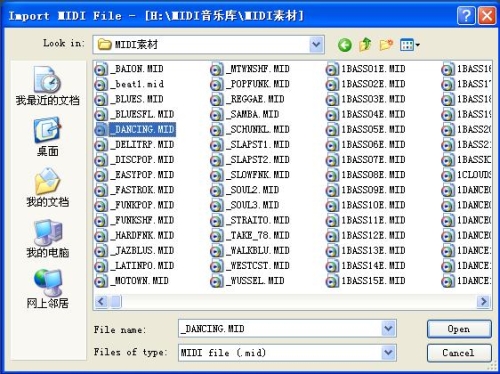500x374 pixels.
Task: Open My Recent Documents (我最近的文档) shortcut
Action: click(x=47, y=86)
